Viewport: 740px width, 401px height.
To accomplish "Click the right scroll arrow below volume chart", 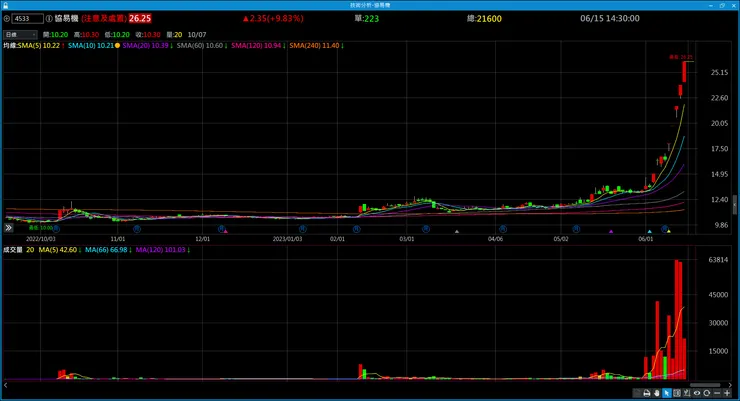I will coord(730,385).
